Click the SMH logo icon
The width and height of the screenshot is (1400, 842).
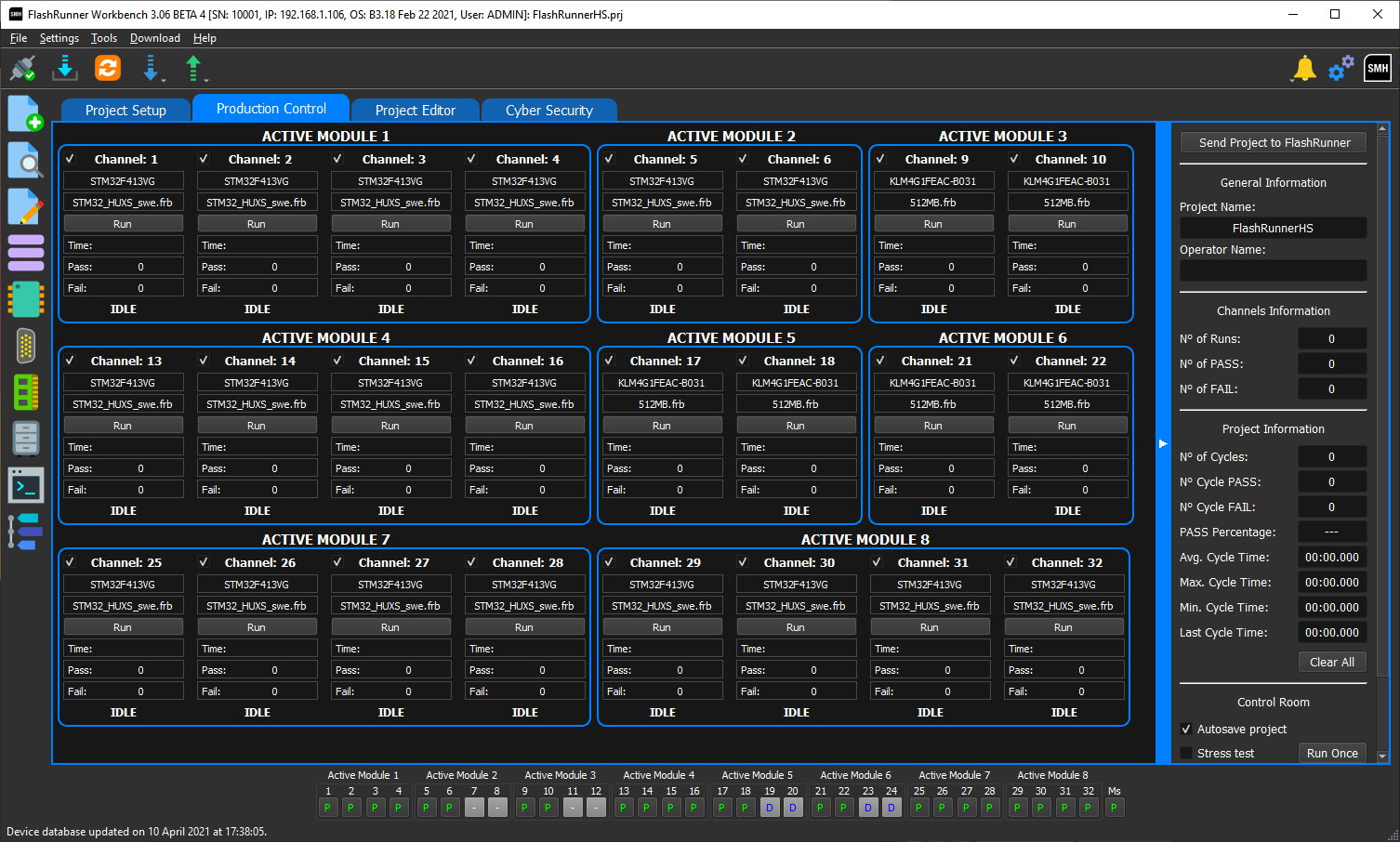pyautogui.click(x=1378, y=68)
